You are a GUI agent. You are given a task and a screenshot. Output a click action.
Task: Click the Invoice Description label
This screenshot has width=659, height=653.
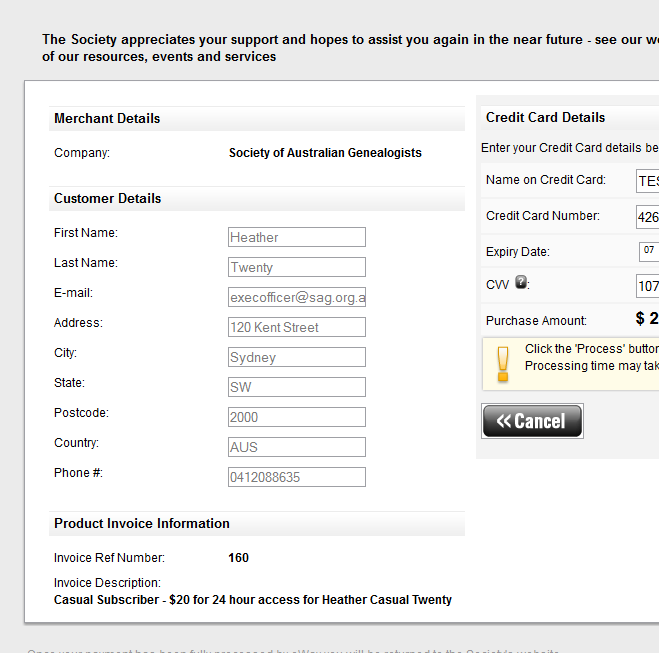pyautogui.click(x=107, y=583)
